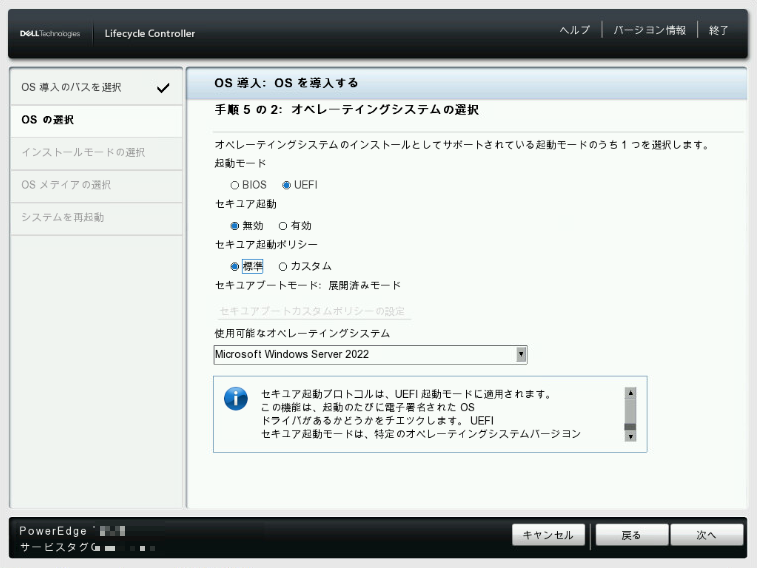Click the 起動モード label
This screenshot has width=757, height=568.
[x=240, y=164]
